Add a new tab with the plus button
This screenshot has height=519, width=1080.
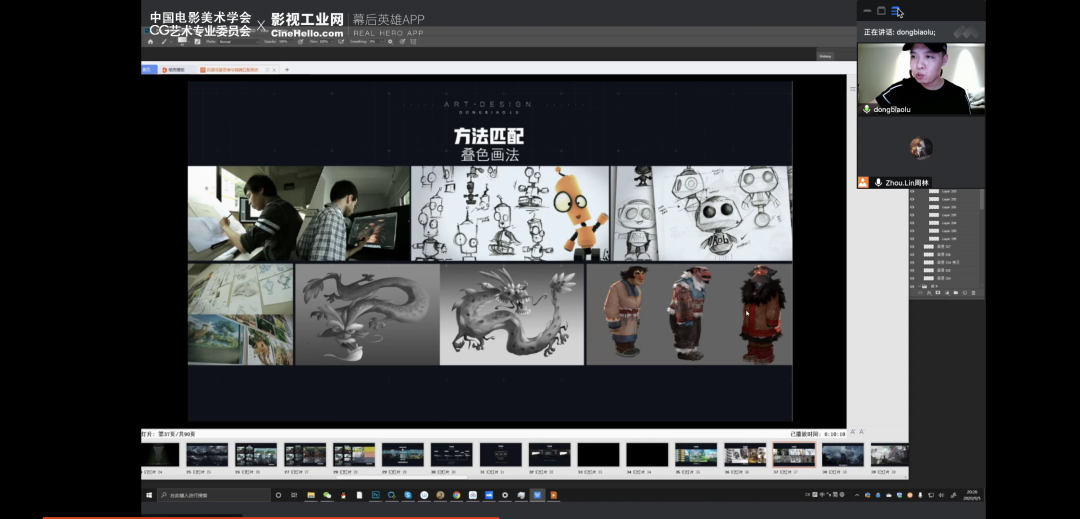coord(287,70)
